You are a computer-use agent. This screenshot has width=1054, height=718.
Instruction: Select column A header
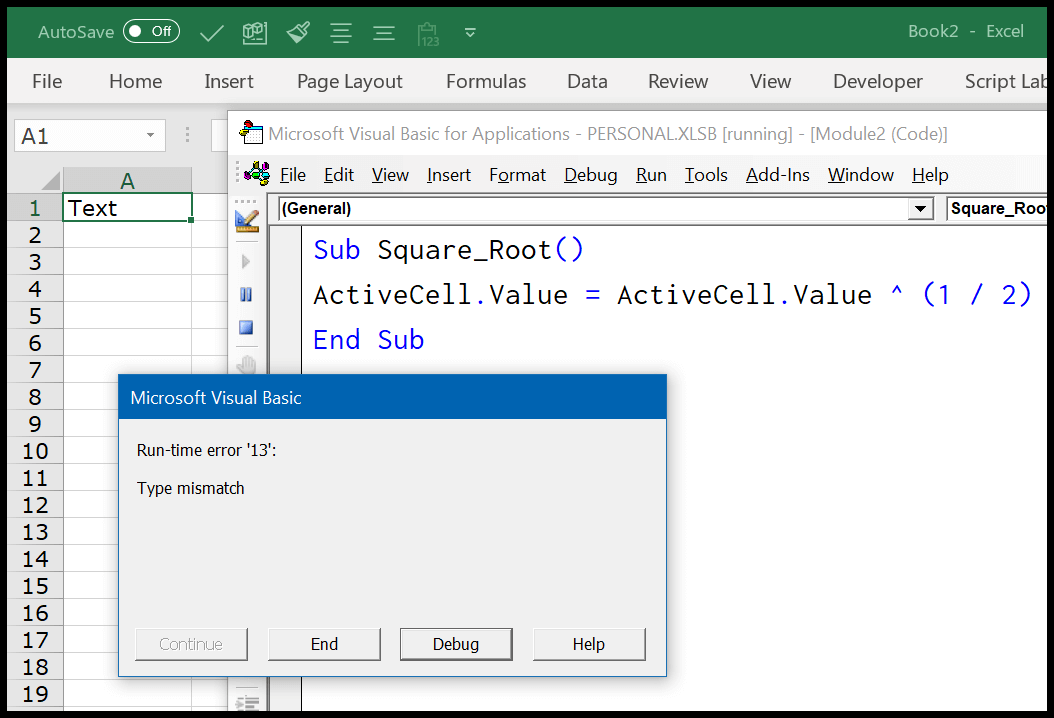tap(127, 180)
